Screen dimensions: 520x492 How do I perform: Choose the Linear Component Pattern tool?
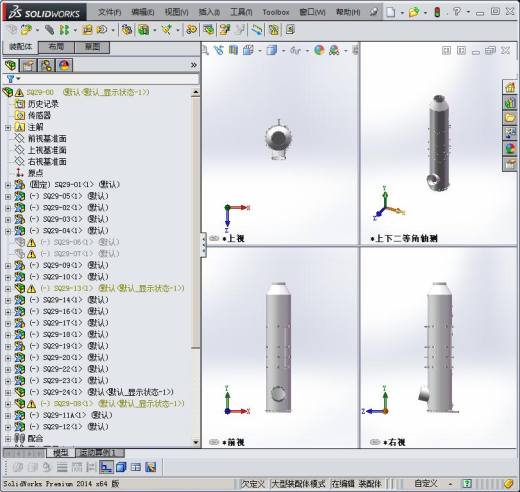64,30
